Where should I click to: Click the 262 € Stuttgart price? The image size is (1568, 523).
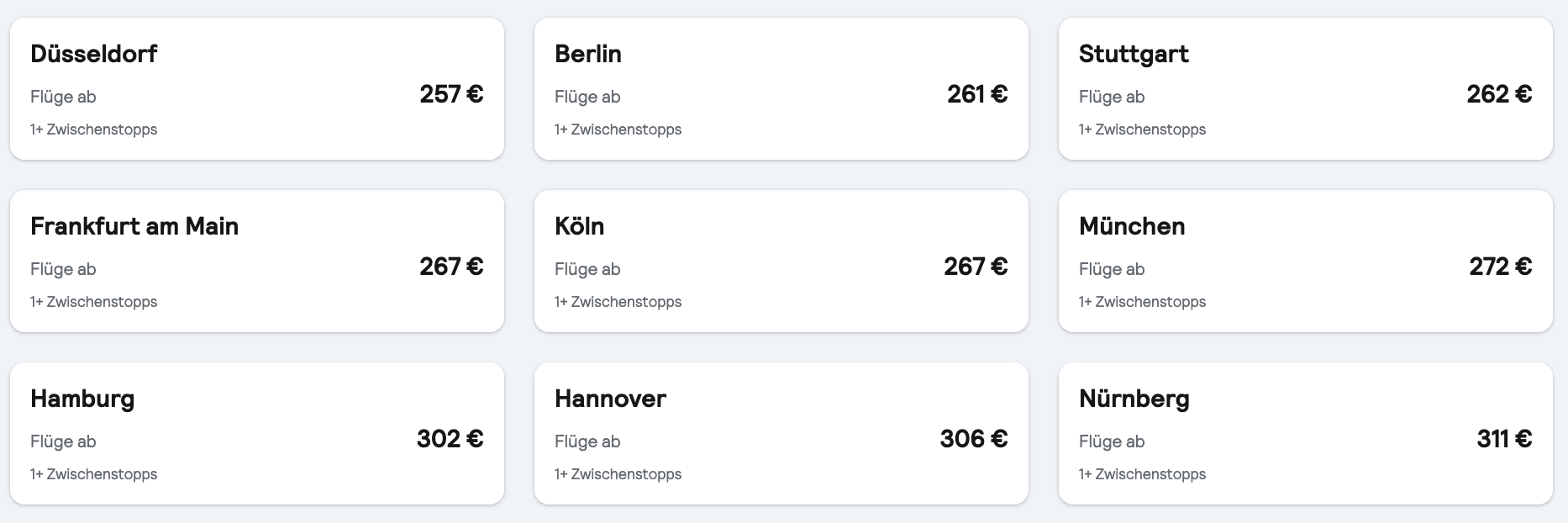click(x=1501, y=95)
